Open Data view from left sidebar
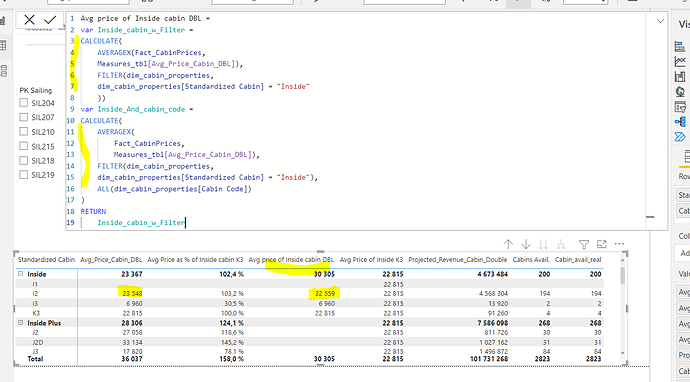The height and width of the screenshot is (382, 690). 3,45
